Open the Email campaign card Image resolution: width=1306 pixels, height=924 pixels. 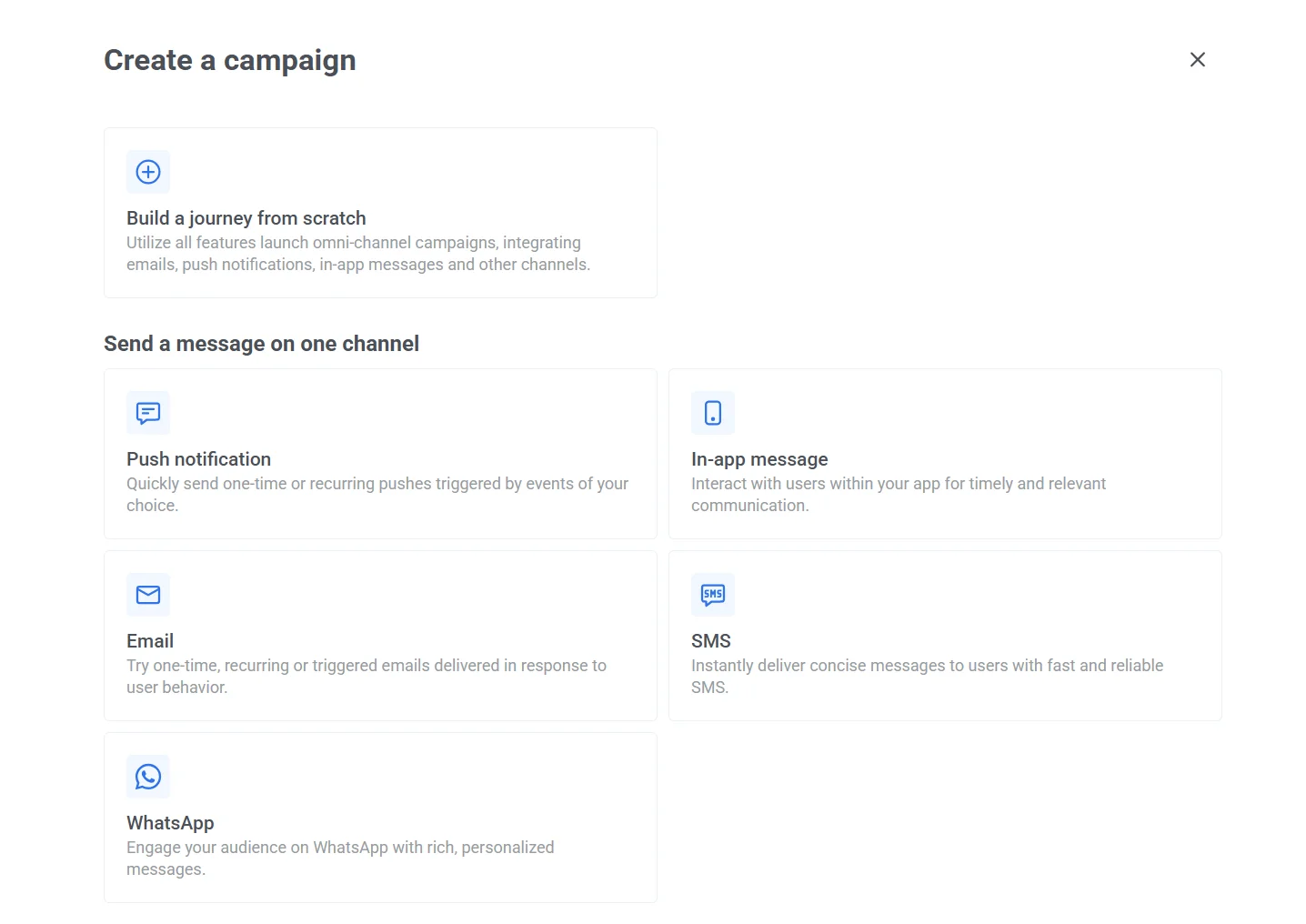coord(380,636)
